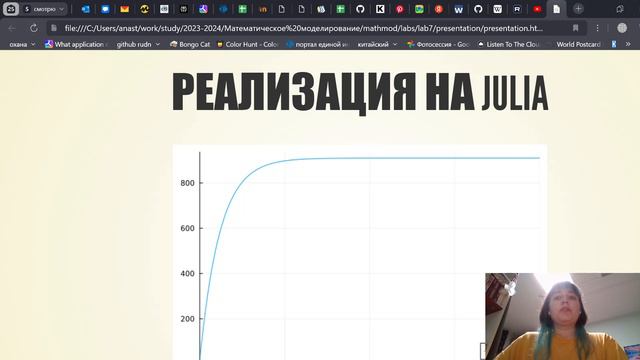The image size is (640, 360).
Task: Switch to the yellow round logo tab
Action: pos(144,9)
